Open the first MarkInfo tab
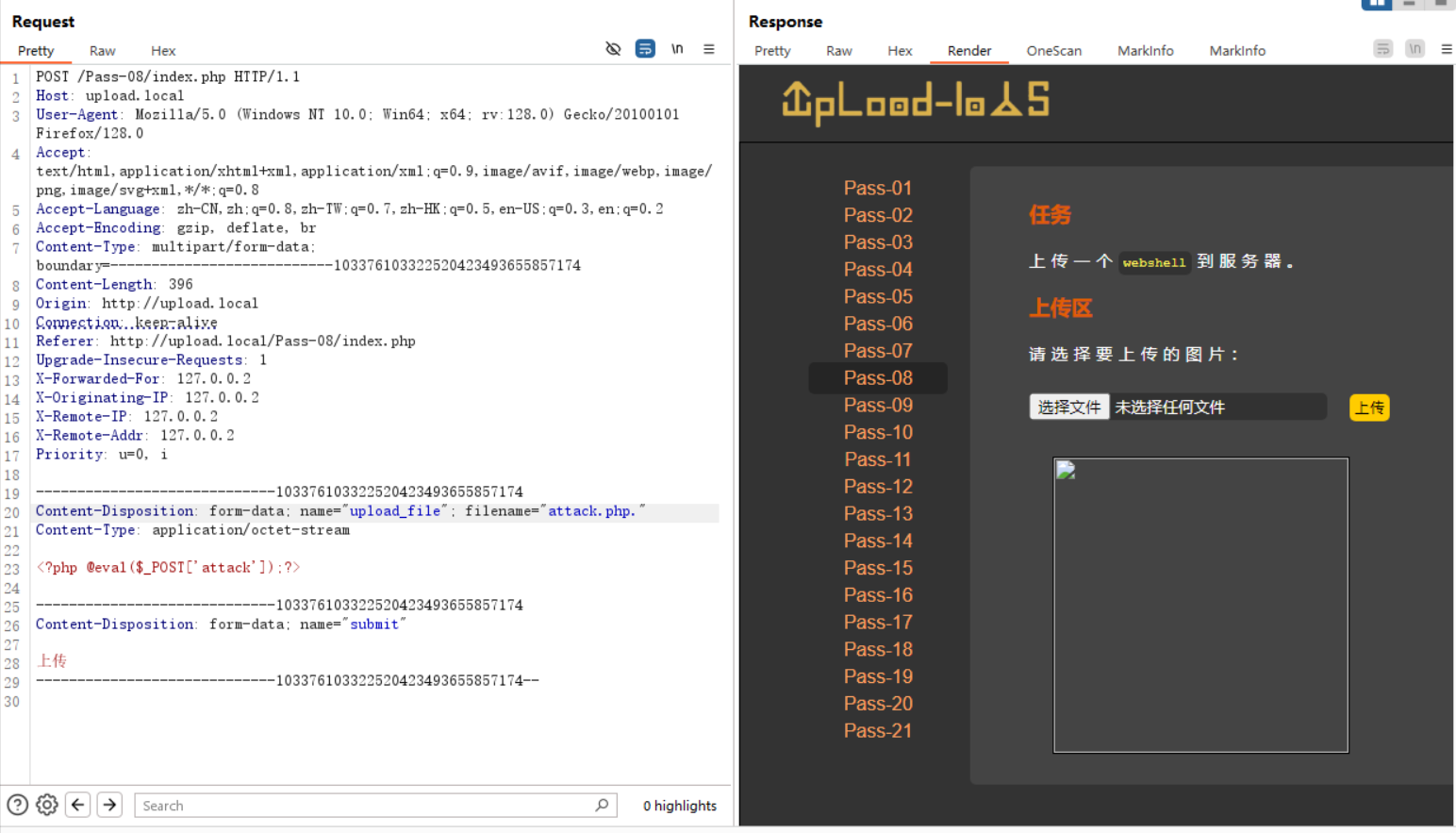Viewport: 1456px width, 833px height. (x=1146, y=51)
